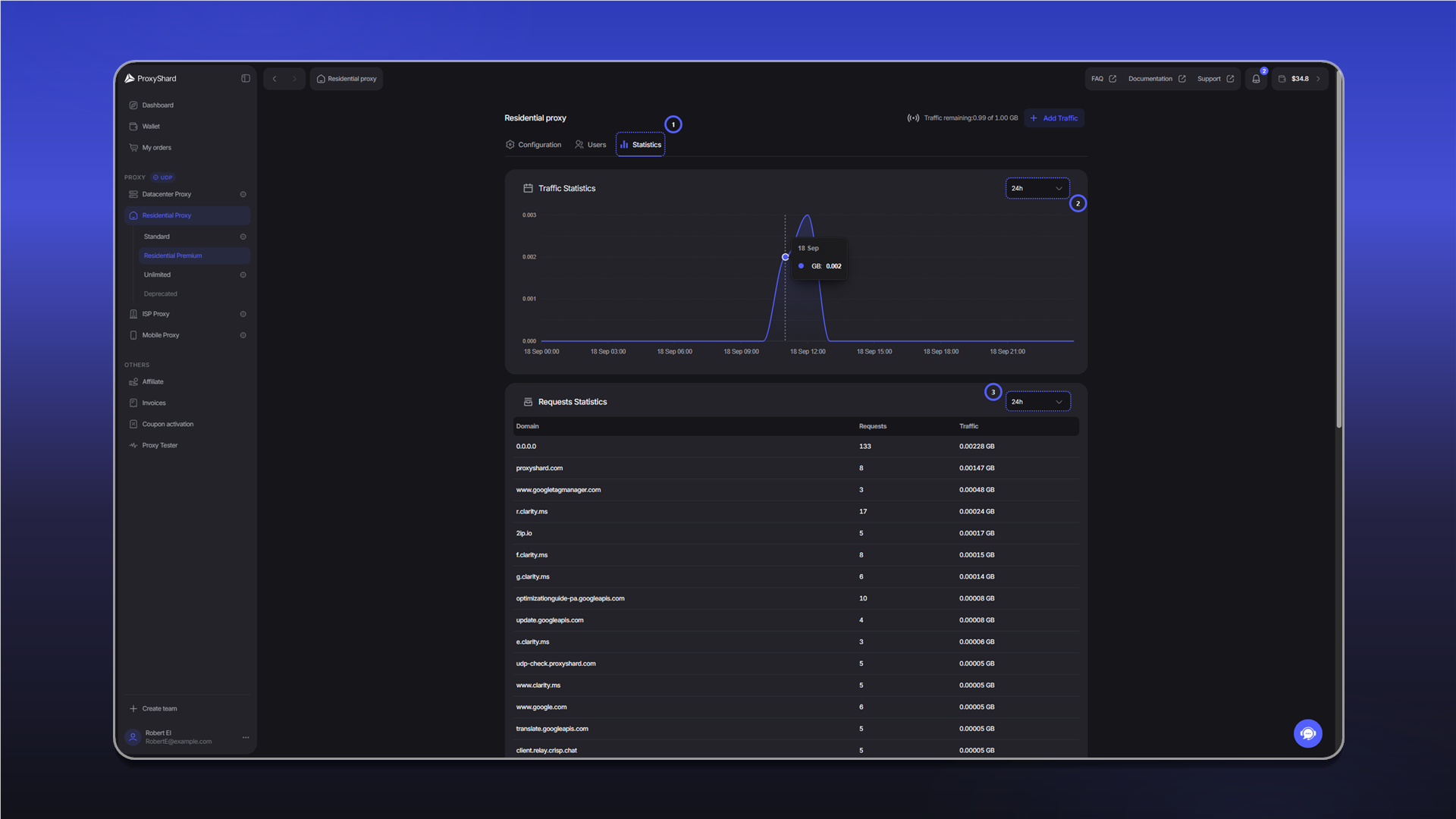Open Requests Statistics 24h dropdown
The height and width of the screenshot is (819, 1456).
[1037, 402]
